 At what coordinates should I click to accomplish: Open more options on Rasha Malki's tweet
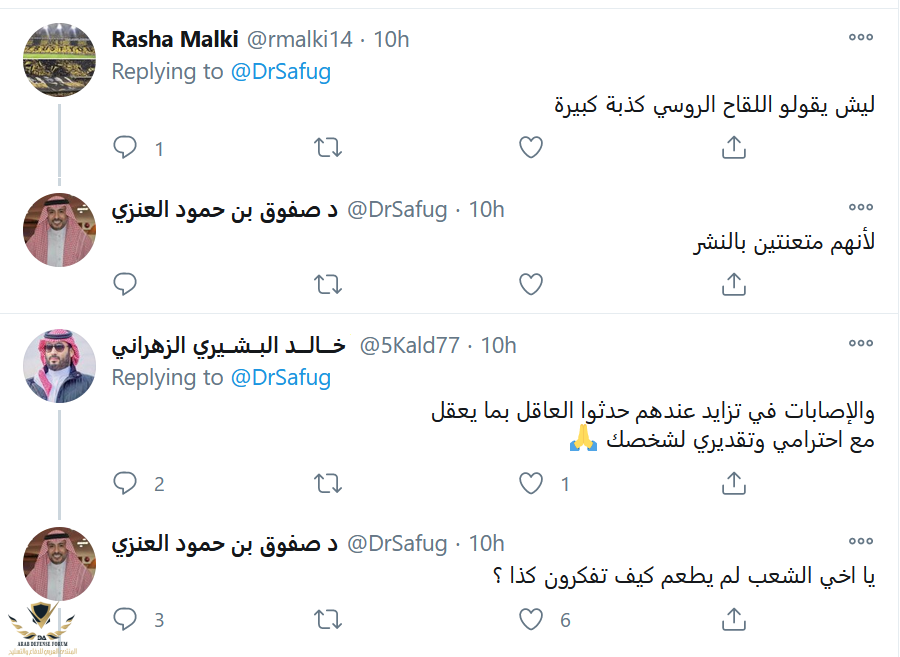click(860, 37)
